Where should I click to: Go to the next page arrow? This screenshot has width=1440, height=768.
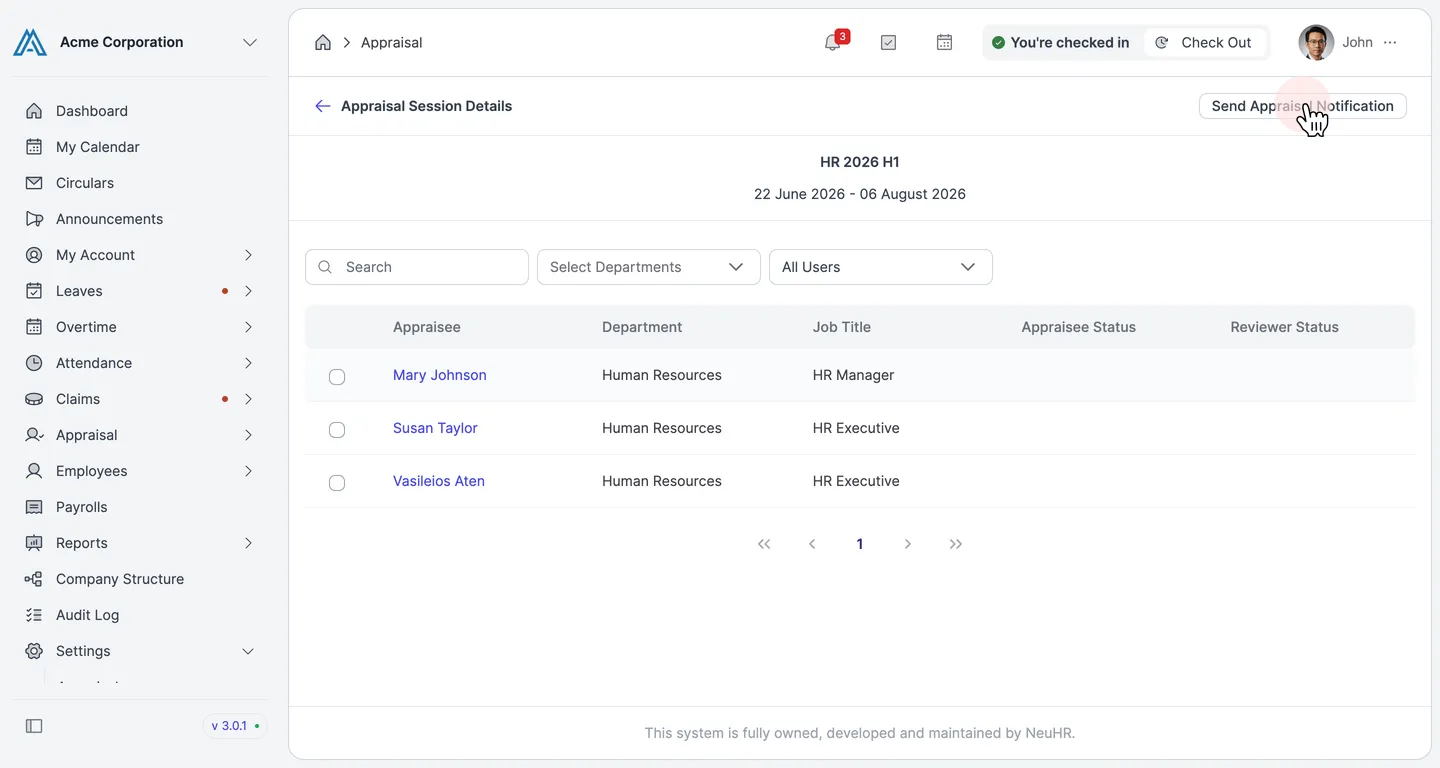click(908, 544)
